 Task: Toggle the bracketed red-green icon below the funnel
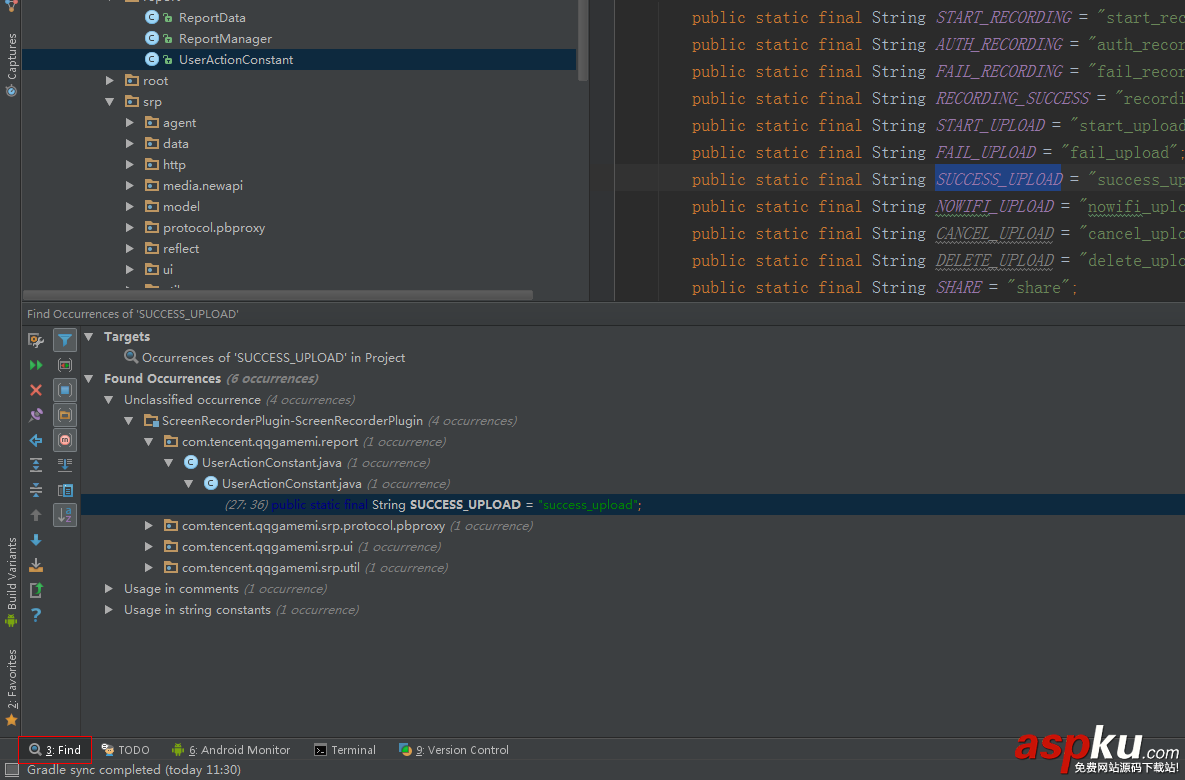(x=65, y=365)
